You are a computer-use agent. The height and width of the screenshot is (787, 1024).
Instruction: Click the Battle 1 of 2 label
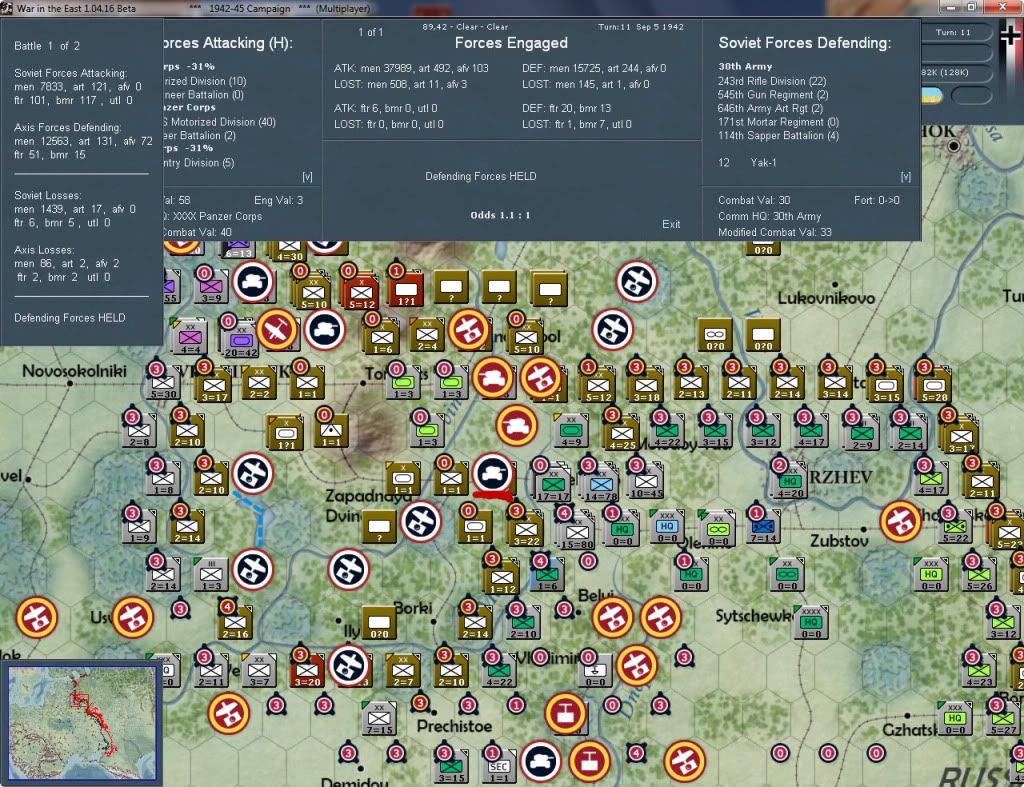click(x=47, y=46)
